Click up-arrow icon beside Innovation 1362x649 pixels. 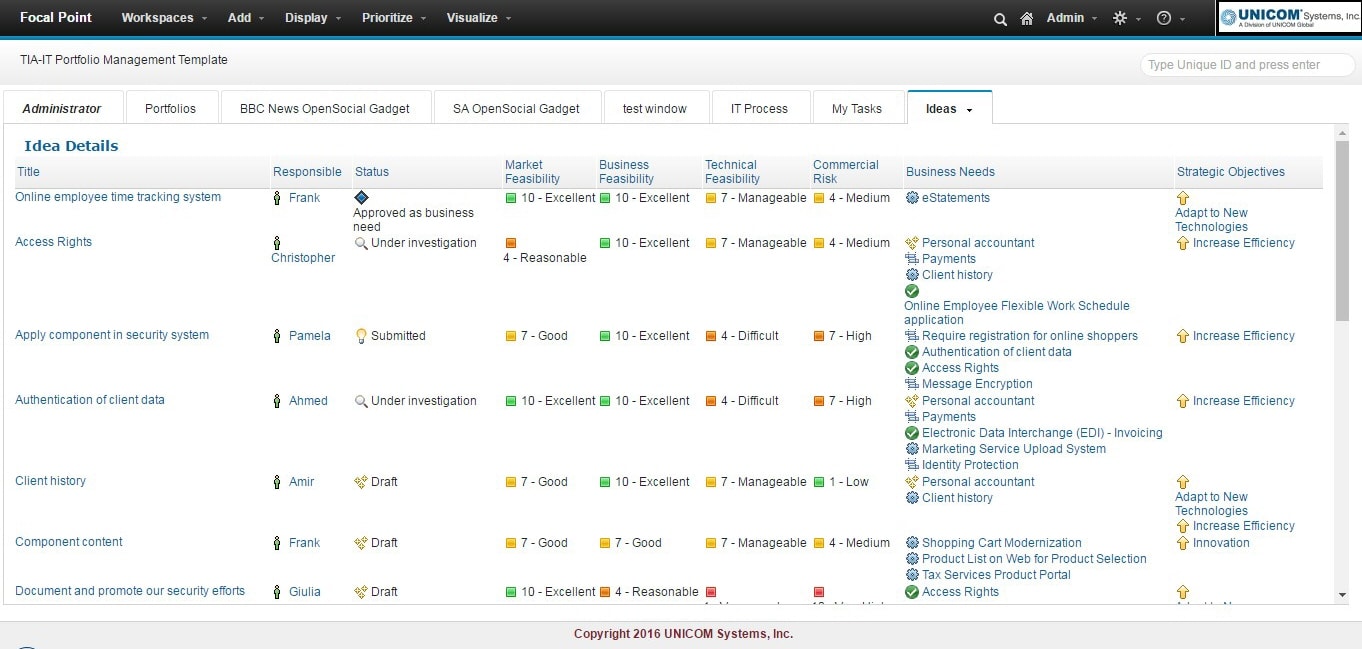pos(1183,543)
